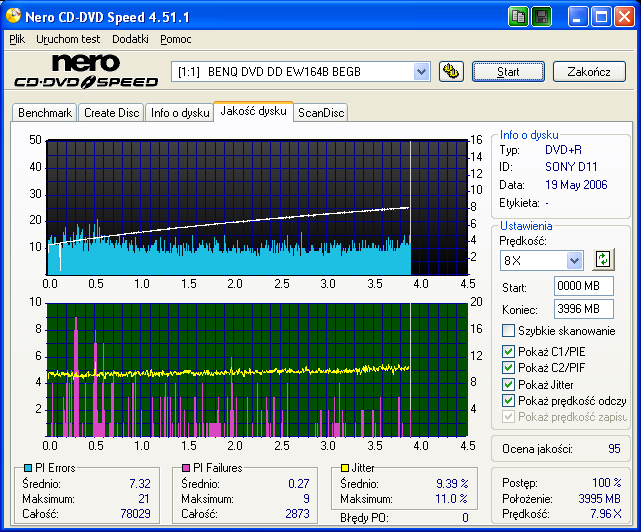The width and height of the screenshot is (641, 532).
Task: Click the Koniec 3996 MB input field
Action: (x=584, y=309)
